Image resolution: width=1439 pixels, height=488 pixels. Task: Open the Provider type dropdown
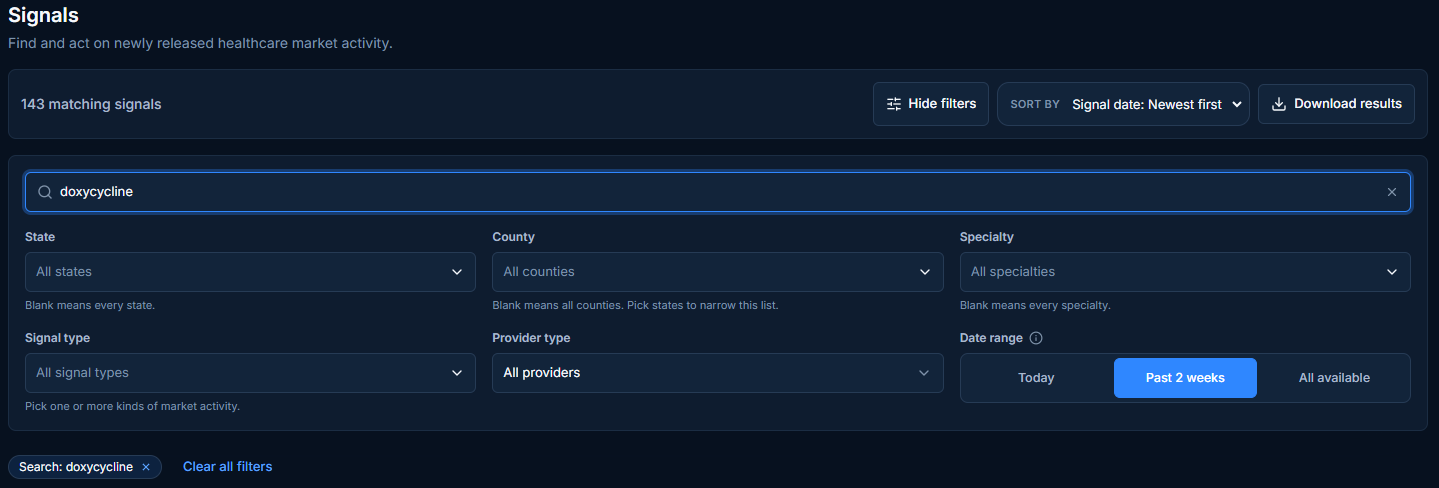[718, 373]
